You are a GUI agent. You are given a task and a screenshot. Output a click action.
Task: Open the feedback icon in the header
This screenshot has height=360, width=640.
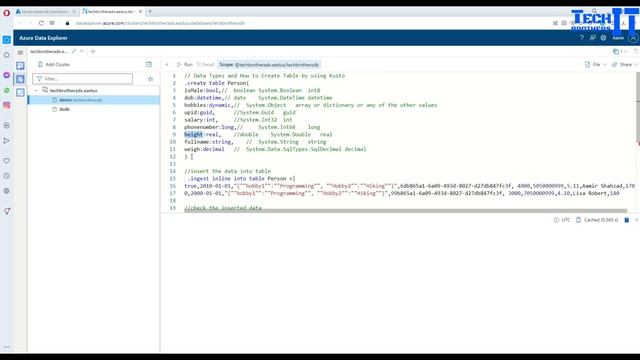[x=593, y=38]
